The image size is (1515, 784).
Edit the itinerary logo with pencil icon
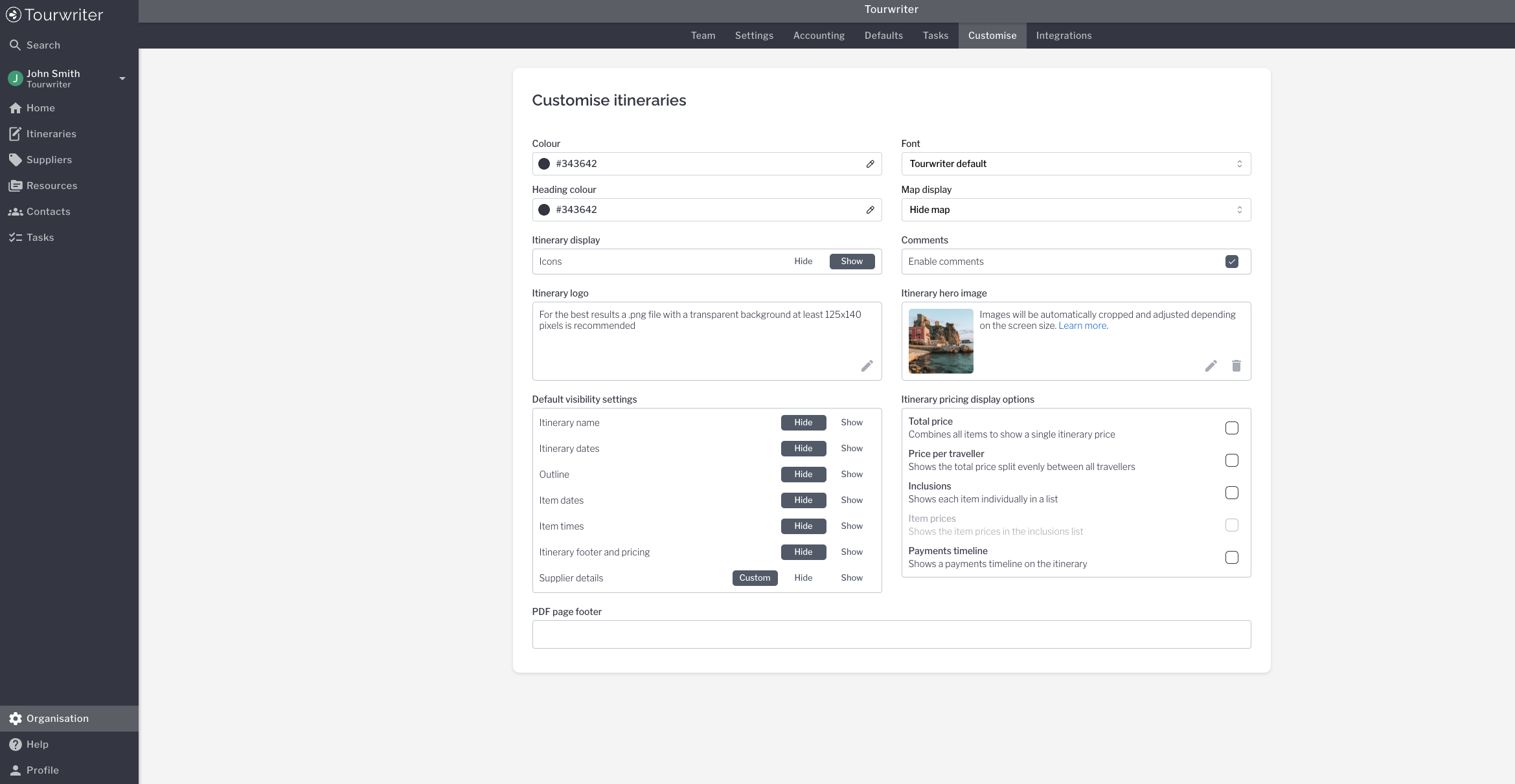[867, 366]
